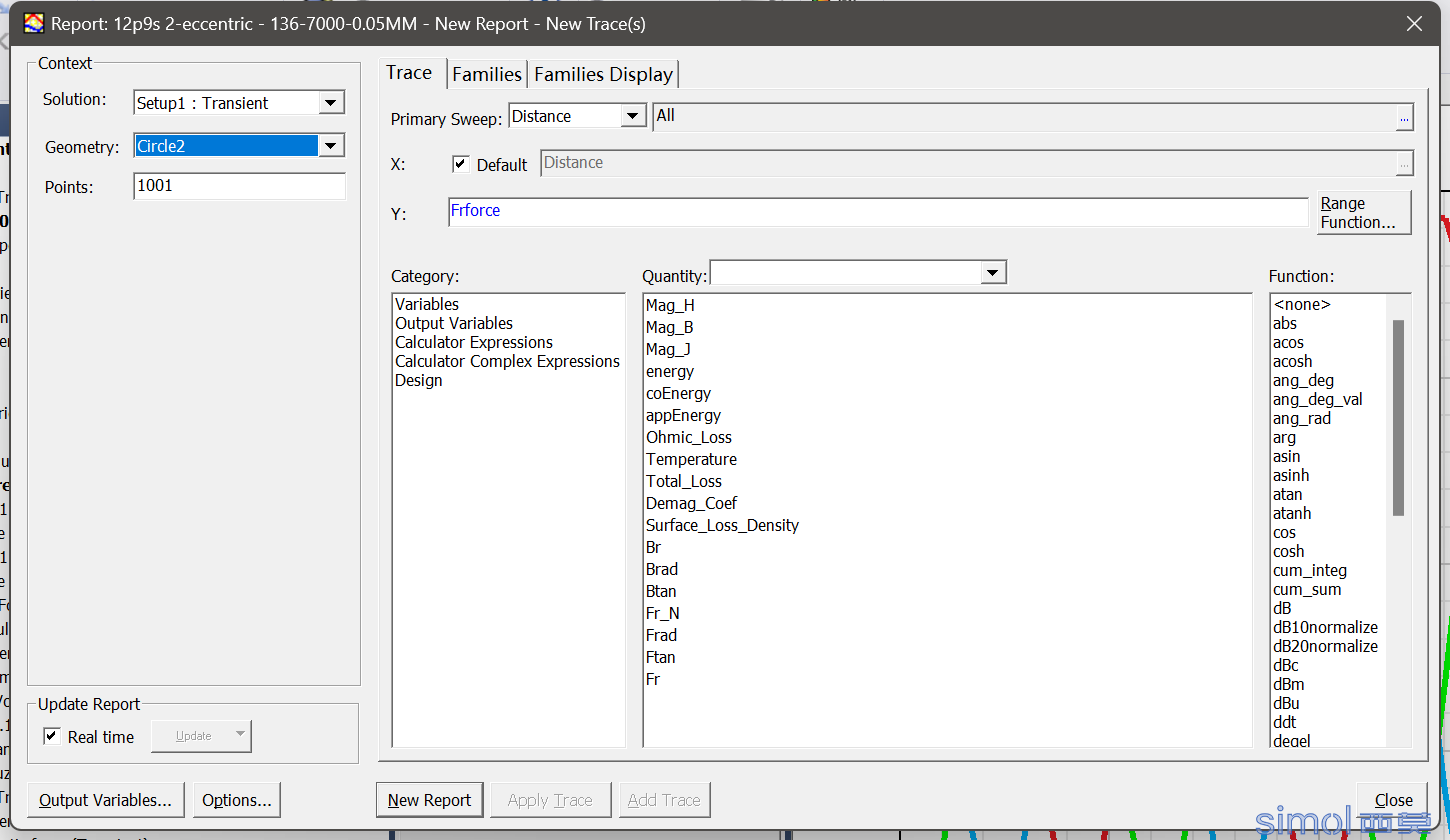Select <none> in the Function list
The height and width of the screenshot is (840, 1450).
(x=1302, y=304)
